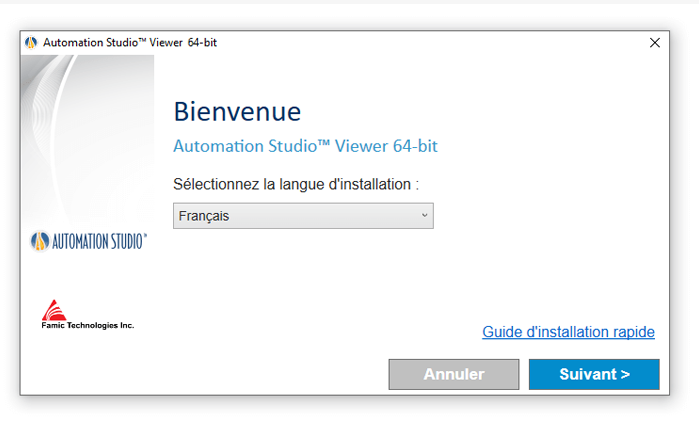Click the "Sélectionnez la langue d'installation" label
Viewport: 699px width, 430px height.
point(296,184)
